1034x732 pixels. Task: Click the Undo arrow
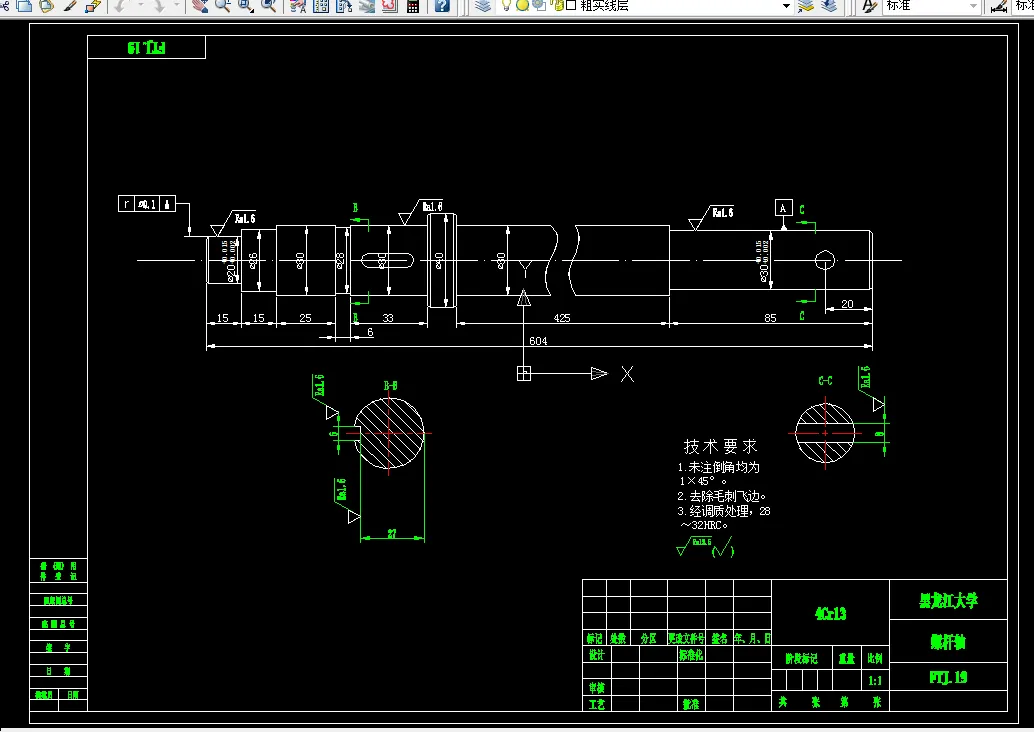pyautogui.click(x=121, y=6)
